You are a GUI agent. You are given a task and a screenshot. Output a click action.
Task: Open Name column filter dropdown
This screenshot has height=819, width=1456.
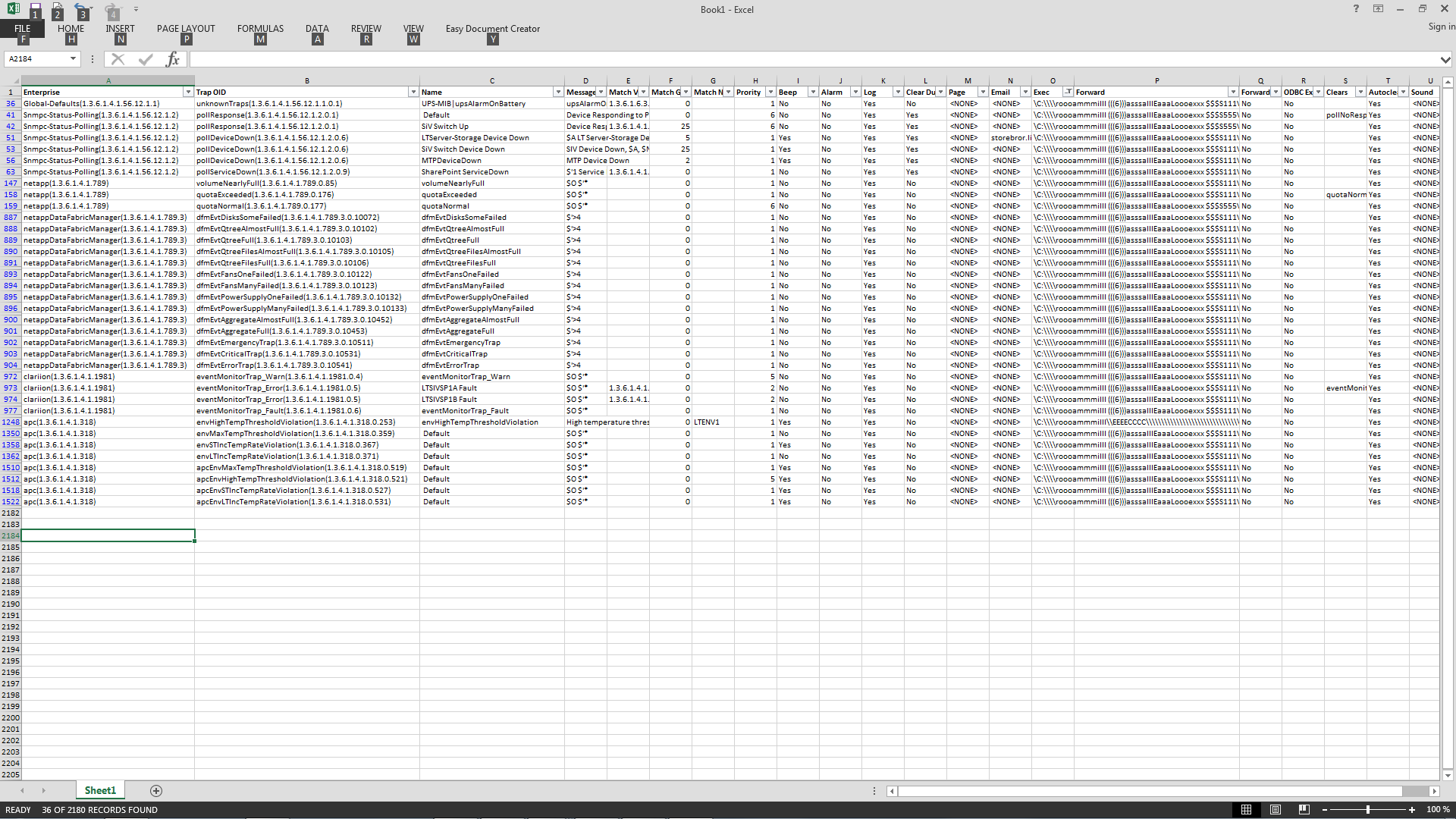tap(558, 92)
